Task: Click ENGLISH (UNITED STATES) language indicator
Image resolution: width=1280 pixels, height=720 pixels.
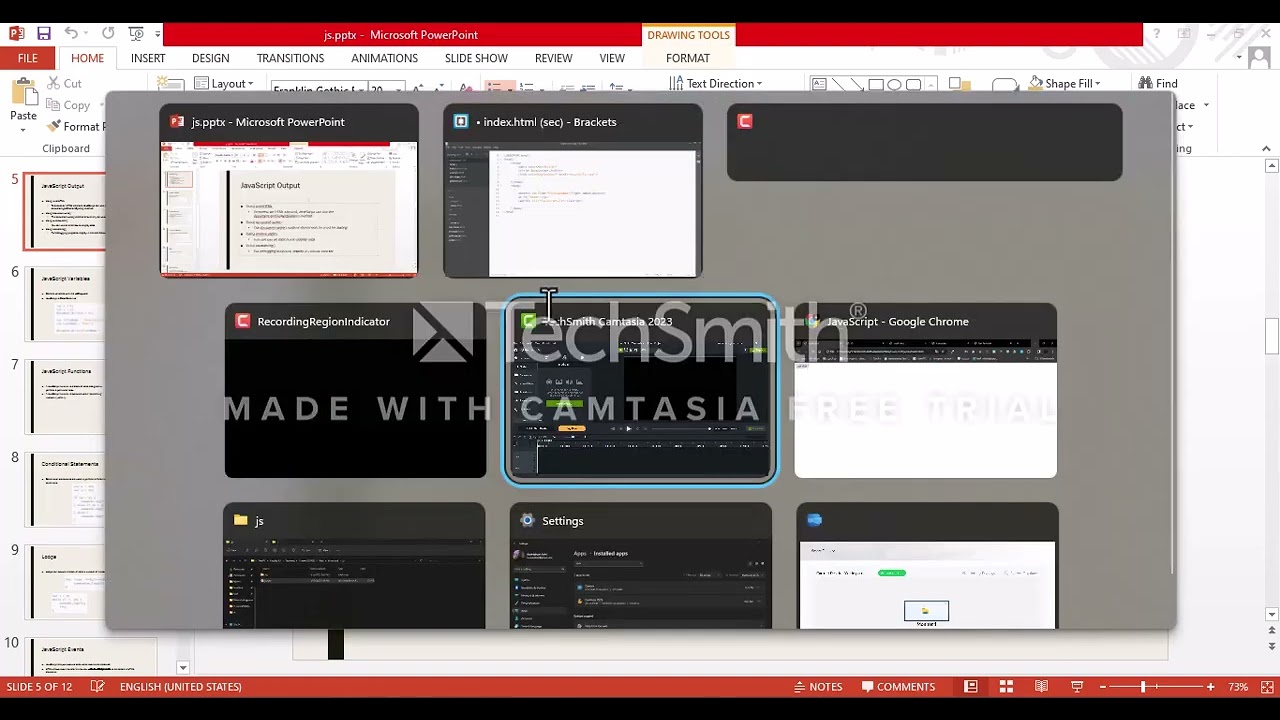Action: click(x=180, y=687)
